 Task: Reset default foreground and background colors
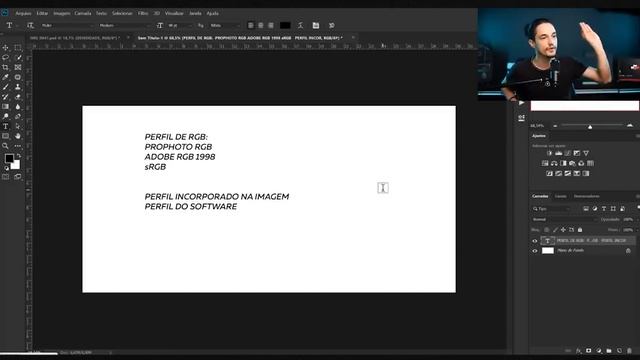coord(6,168)
